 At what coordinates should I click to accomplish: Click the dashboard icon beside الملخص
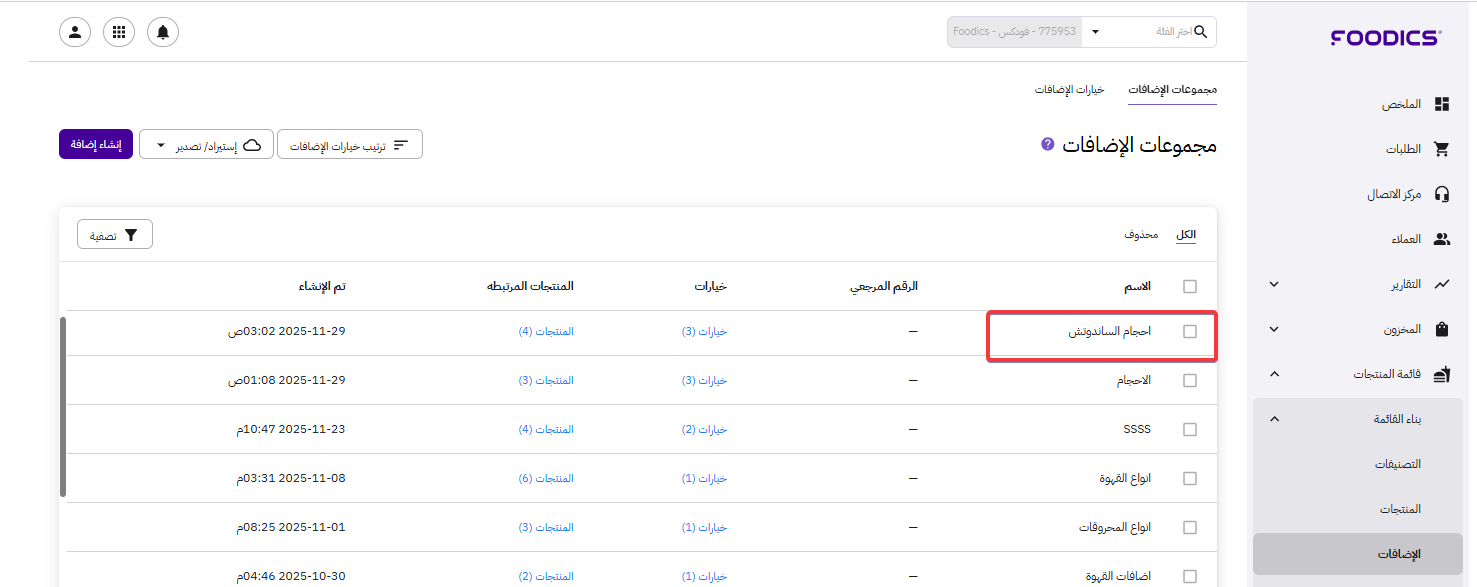1442,105
